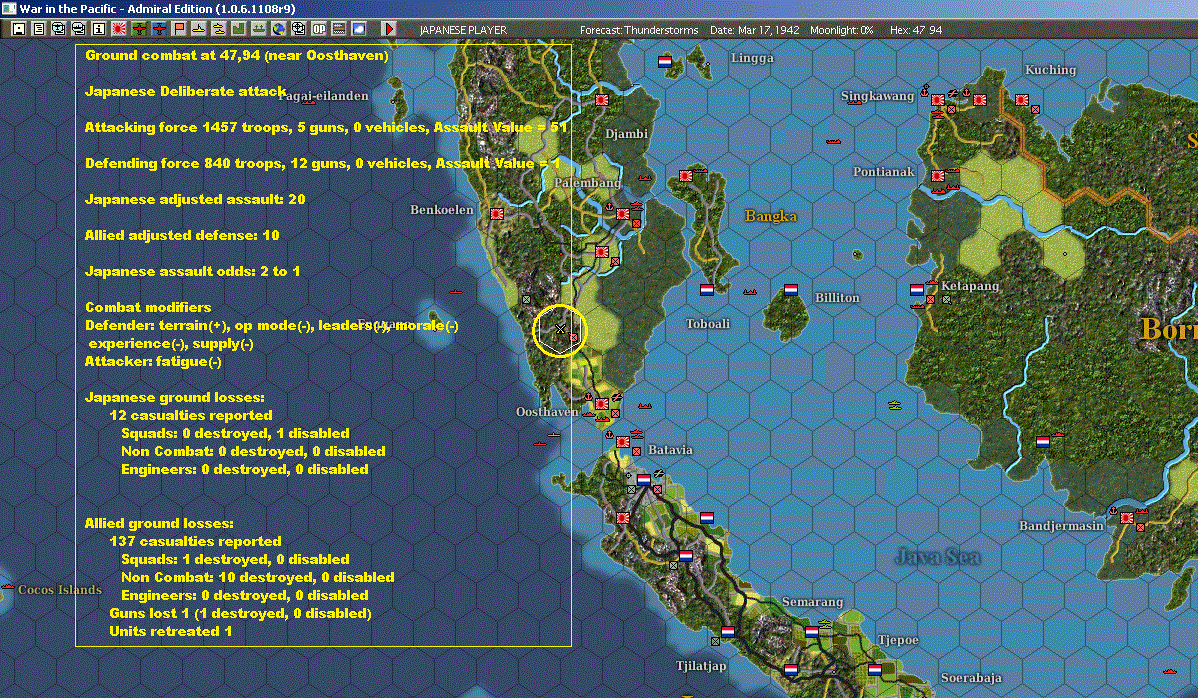Image resolution: width=1198 pixels, height=698 pixels.
Task: Select the red ship icon west of Sumatra coast
Action: (456, 292)
